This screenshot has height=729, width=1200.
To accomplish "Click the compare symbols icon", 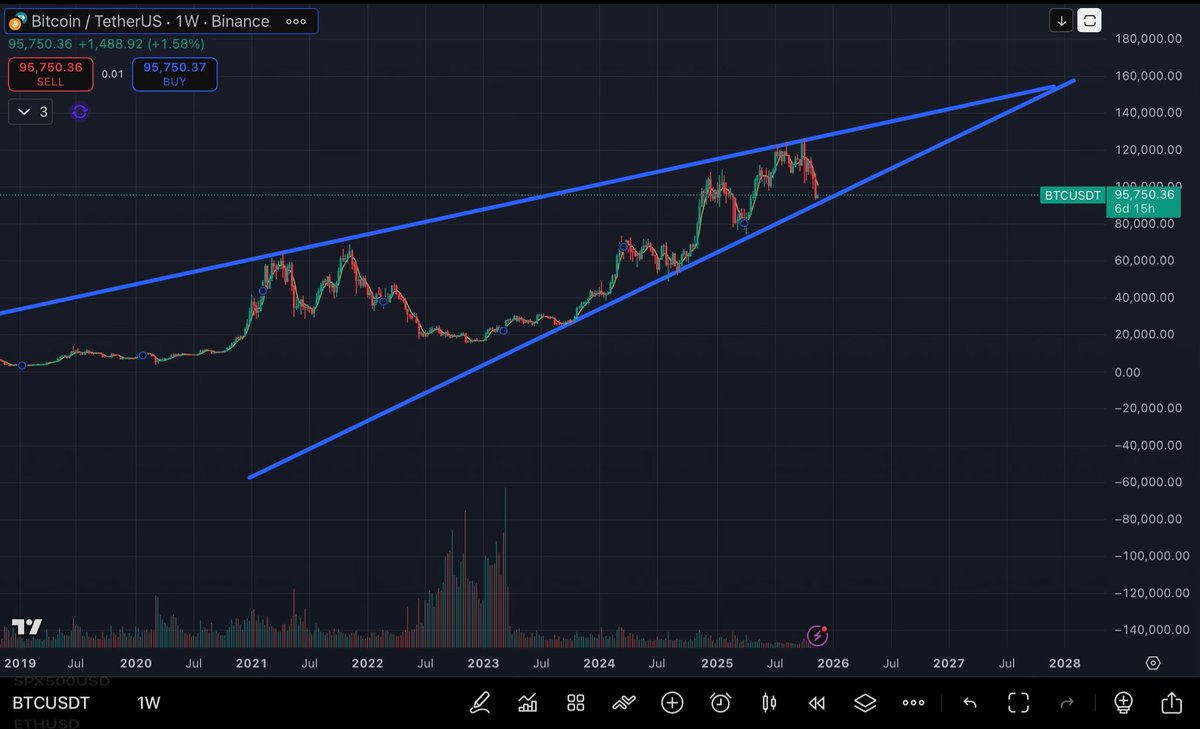I will point(623,702).
